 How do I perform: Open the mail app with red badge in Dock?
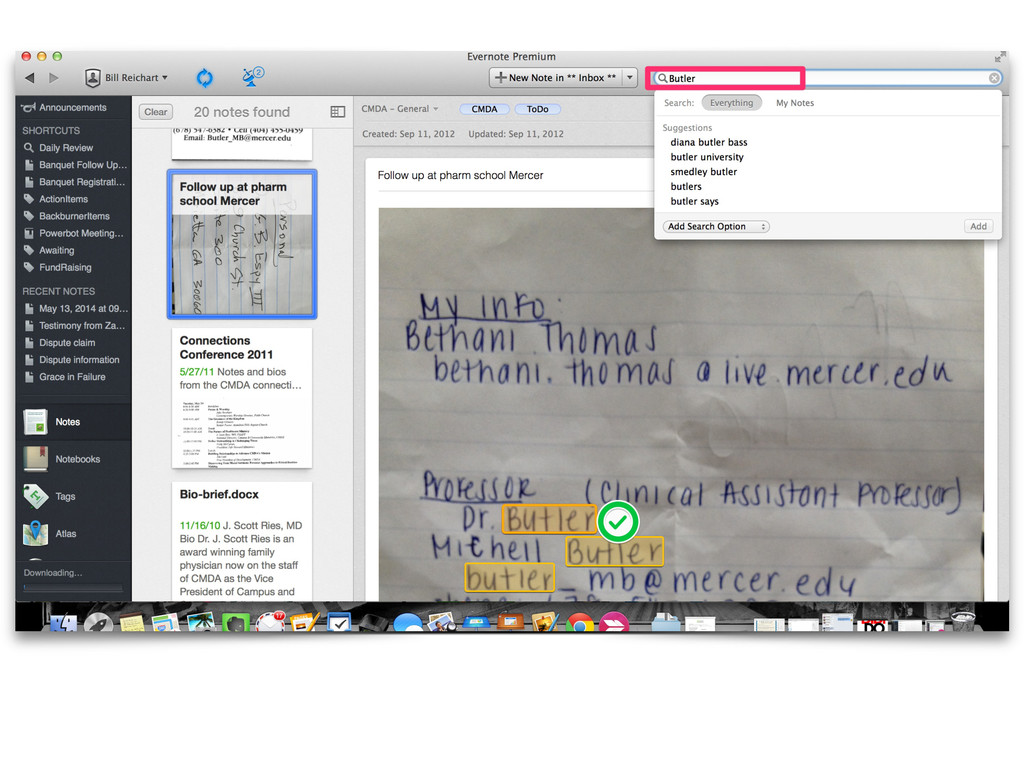[270, 622]
